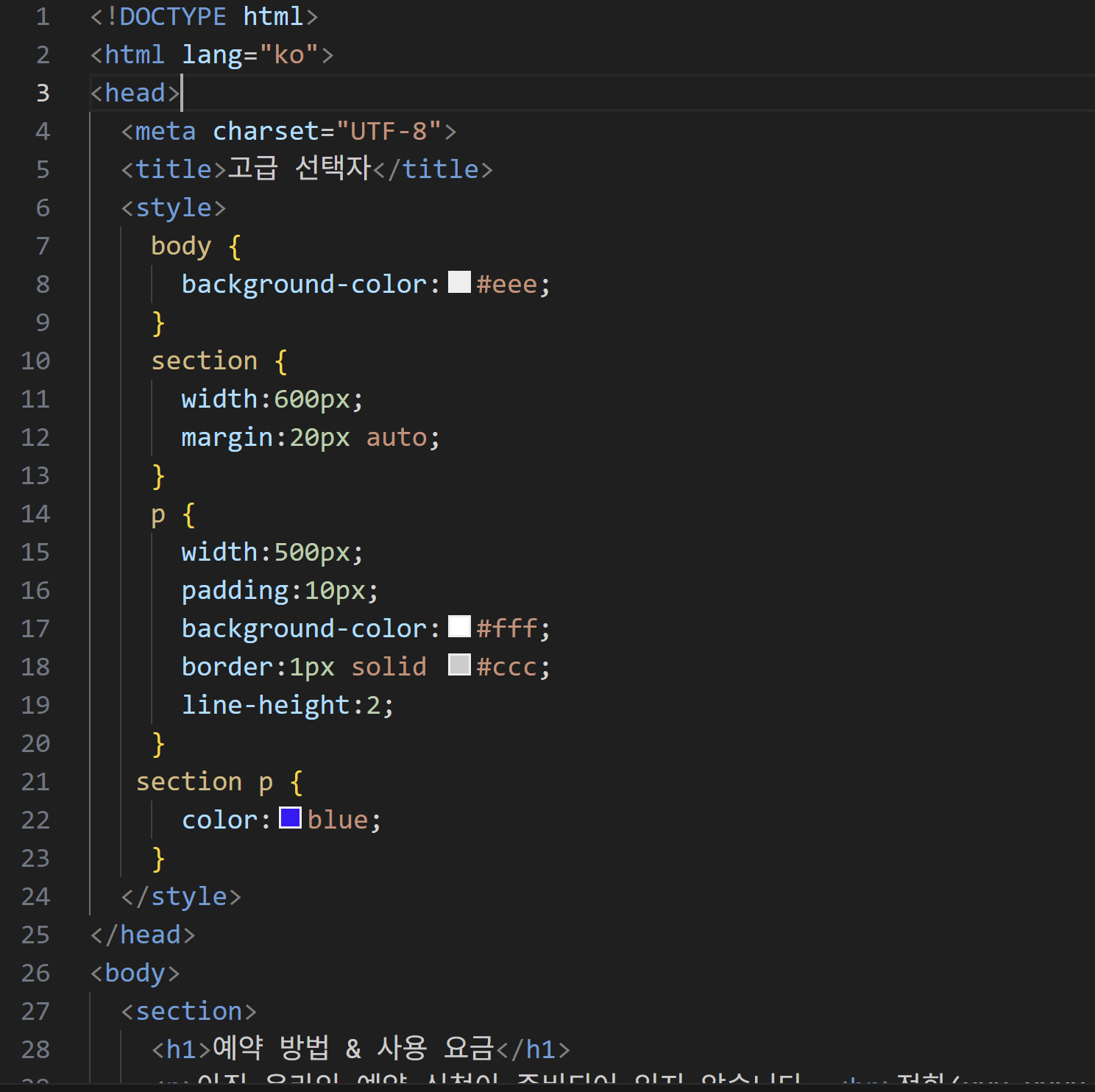Click the meta tag name
The height and width of the screenshot is (1092, 1095).
point(166,131)
